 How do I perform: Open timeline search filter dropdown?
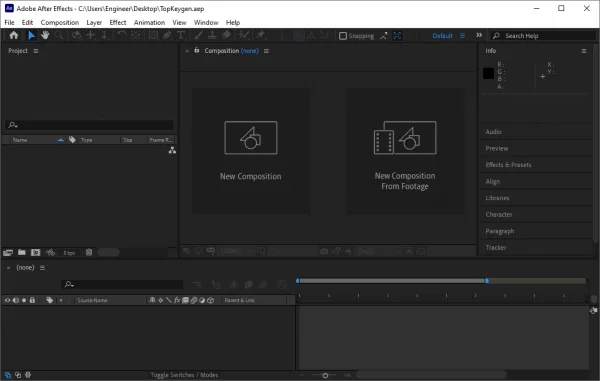[x=69, y=284]
